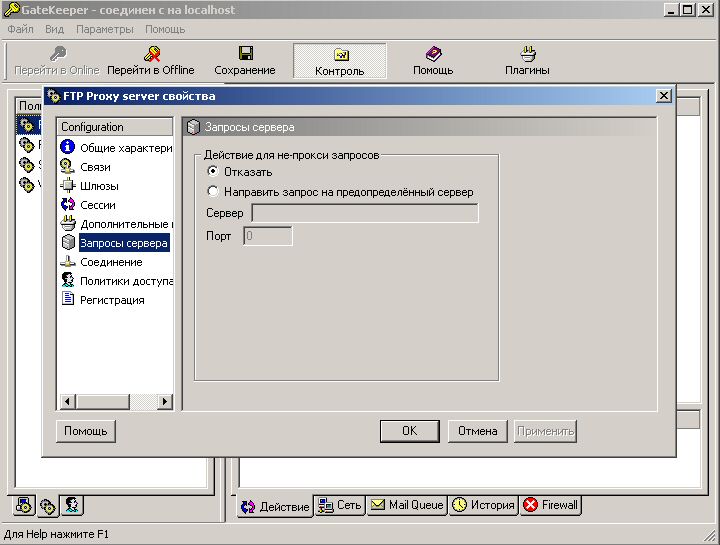
Task: Open the Плагины toolbar icon
Action: (528, 54)
